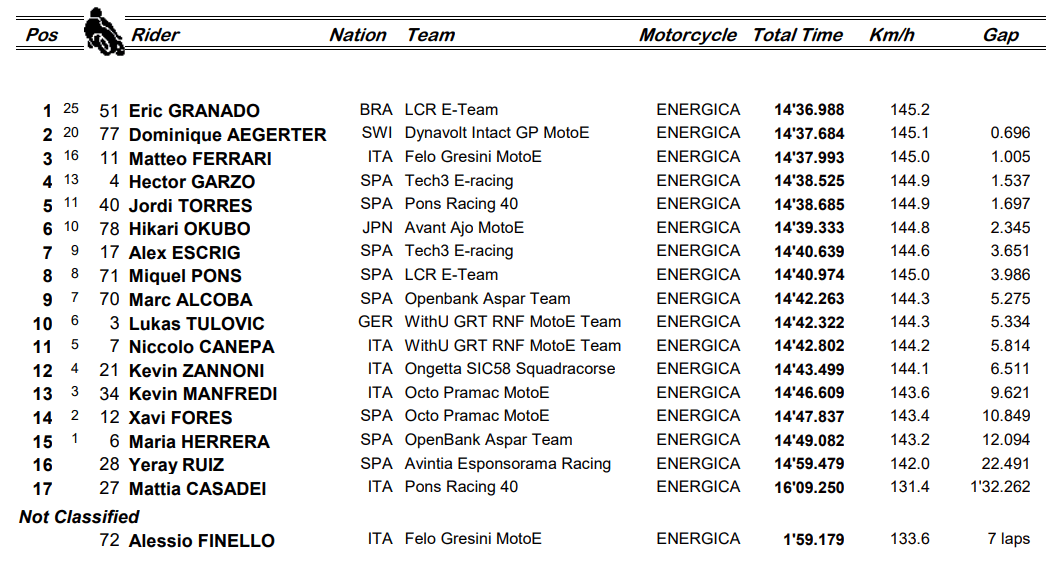This screenshot has height=573, width=1056.
Task: Click the Motorcycle column header
Action: 688,35
